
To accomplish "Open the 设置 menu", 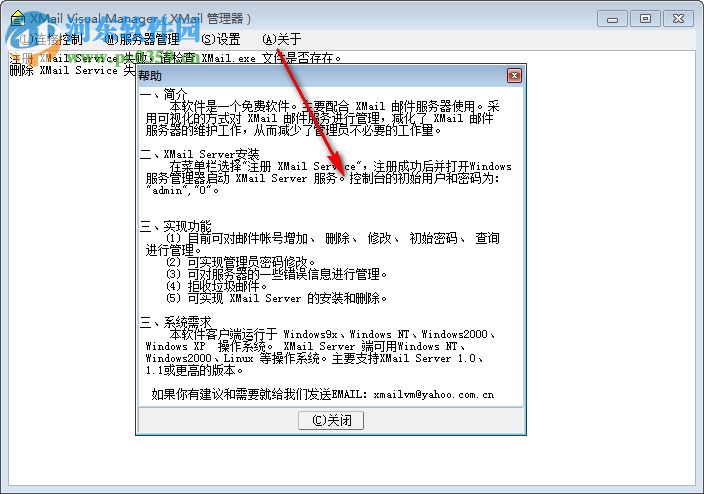I will pyautogui.click(x=221, y=40).
